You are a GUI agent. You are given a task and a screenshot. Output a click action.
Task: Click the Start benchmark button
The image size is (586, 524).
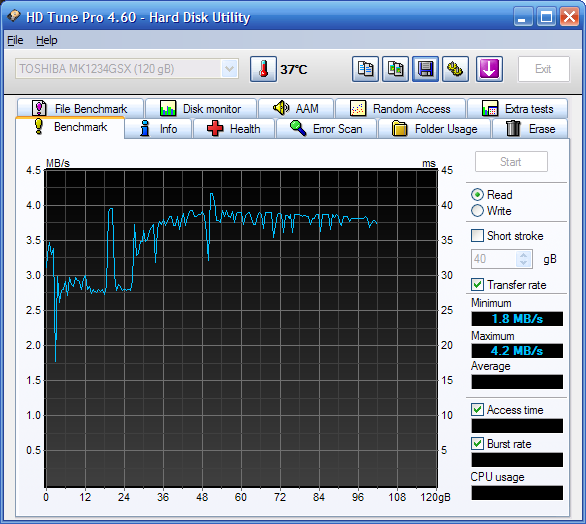(511, 162)
